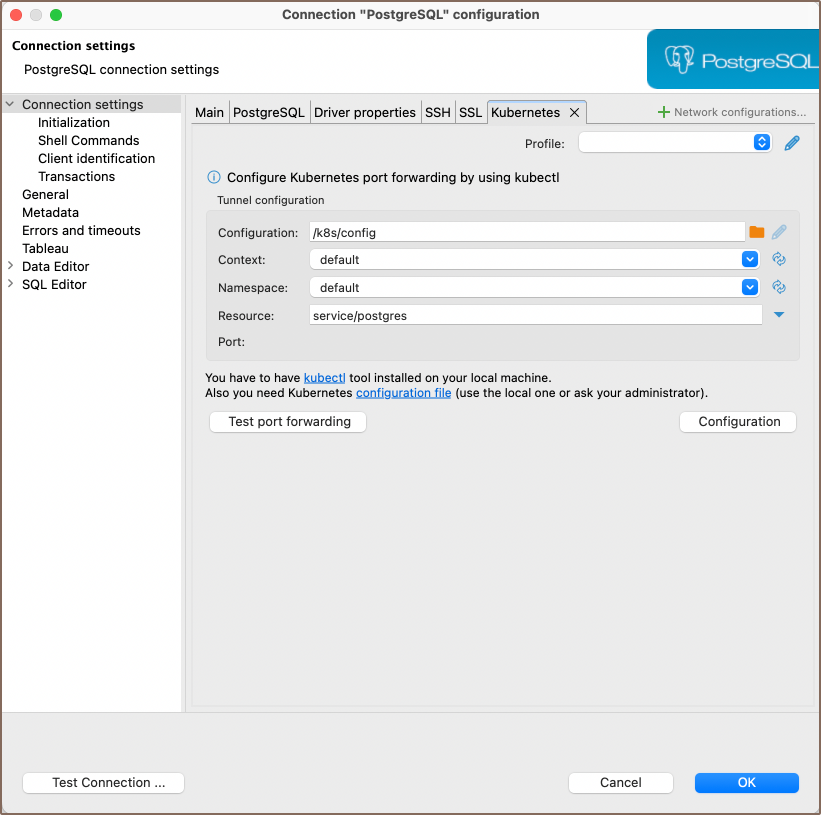
Task: Refresh the Namespace list
Action: click(x=779, y=287)
